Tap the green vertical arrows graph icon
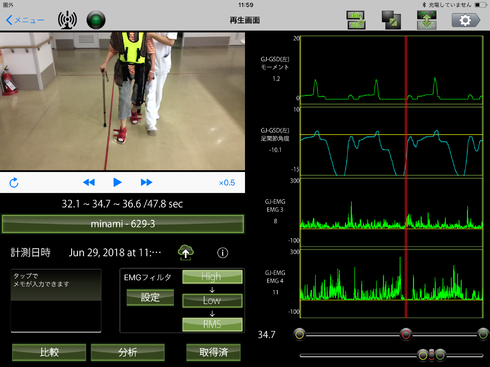Image resolution: width=490 pixels, height=367 pixels. tap(427, 20)
